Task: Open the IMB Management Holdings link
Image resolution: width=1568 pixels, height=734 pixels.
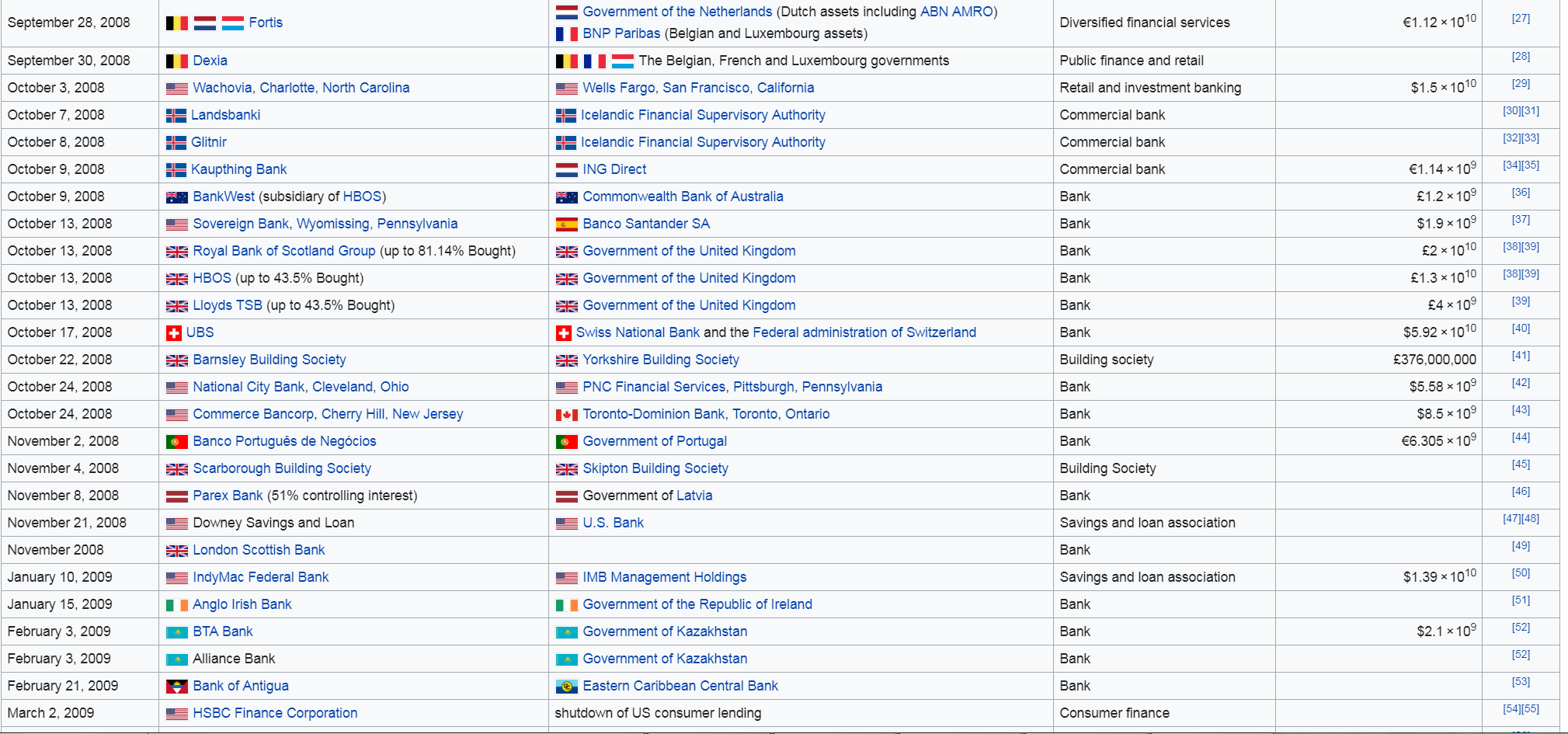Action: [x=665, y=577]
